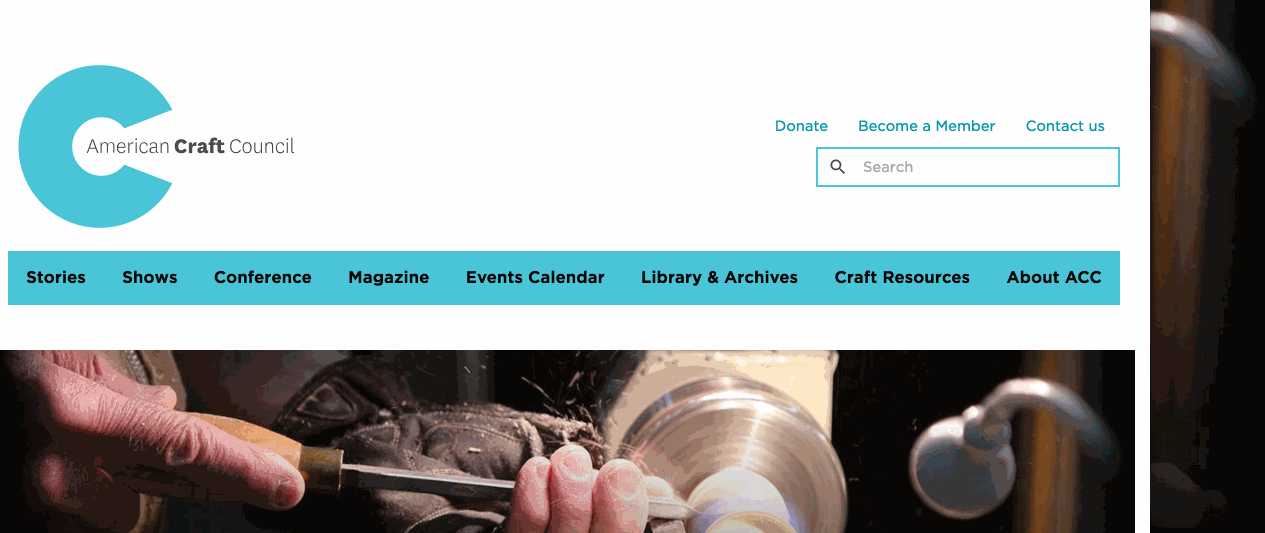Select Shows in the navigation bar
Image resolution: width=1265 pixels, height=533 pixels.
(x=150, y=277)
